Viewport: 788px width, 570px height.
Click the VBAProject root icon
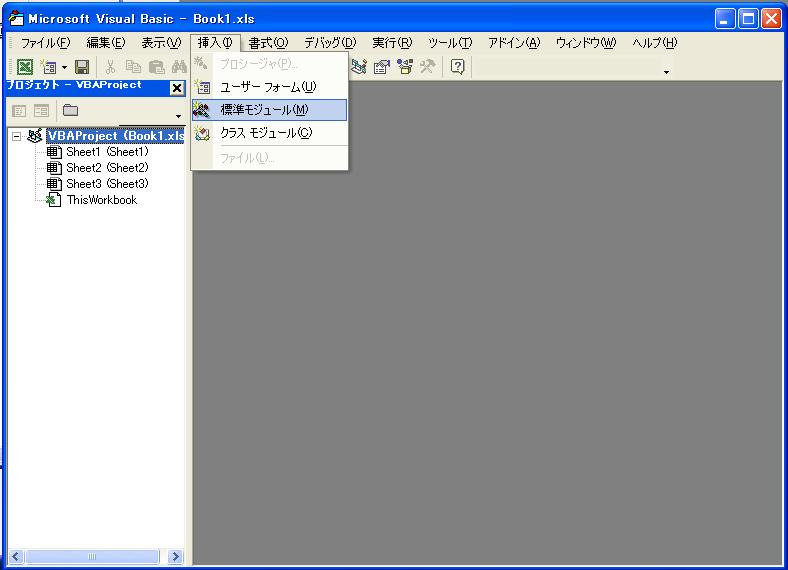[35, 136]
